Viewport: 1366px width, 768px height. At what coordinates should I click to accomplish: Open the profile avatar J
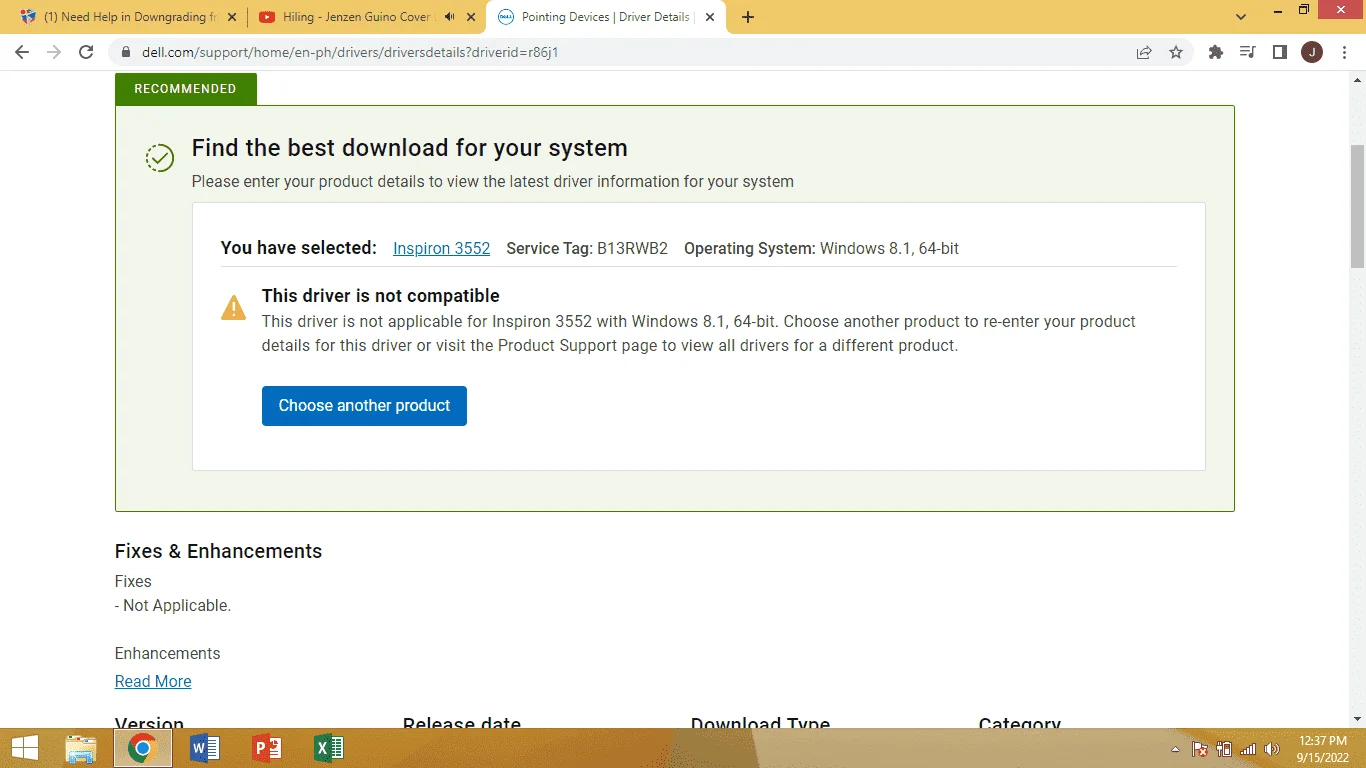(x=1311, y=52)
